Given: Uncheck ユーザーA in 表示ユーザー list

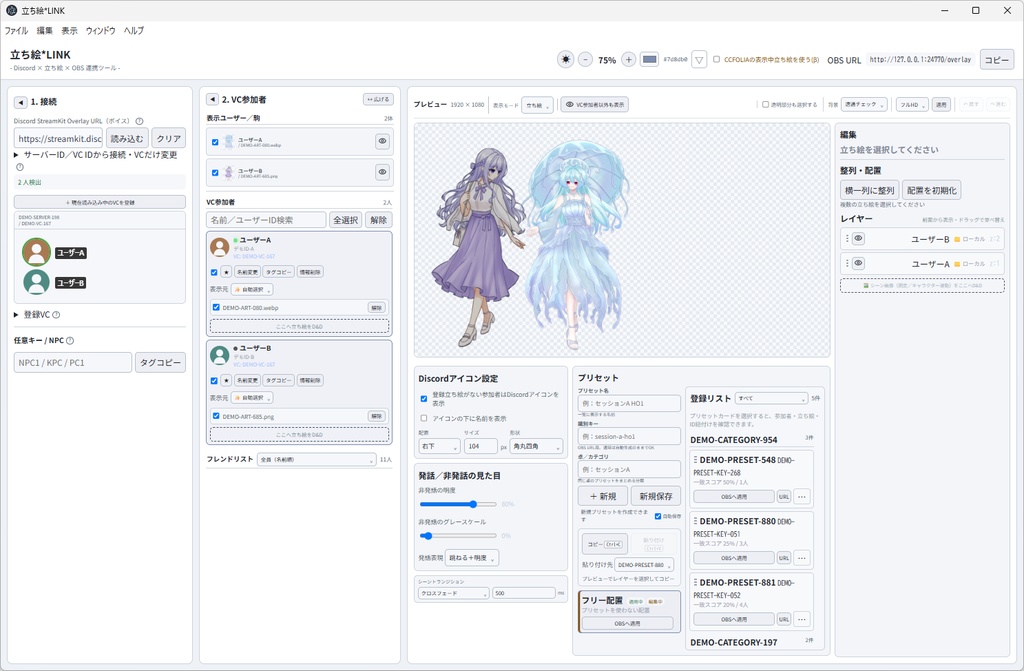Looking at the screenshot, I should (215, 142).
